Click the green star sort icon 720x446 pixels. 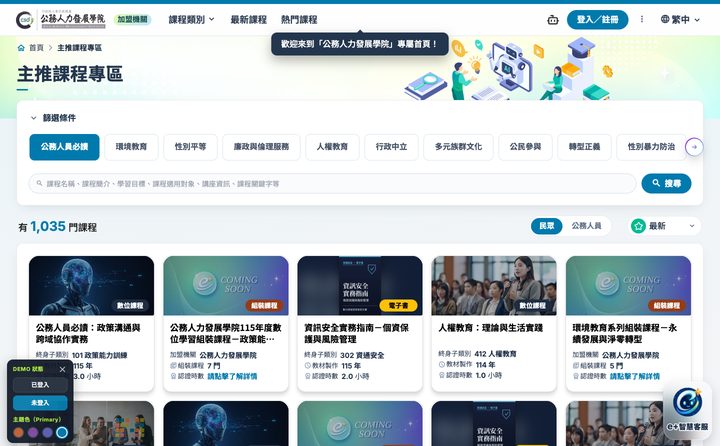pyautogui.click(x=638, y=226)
